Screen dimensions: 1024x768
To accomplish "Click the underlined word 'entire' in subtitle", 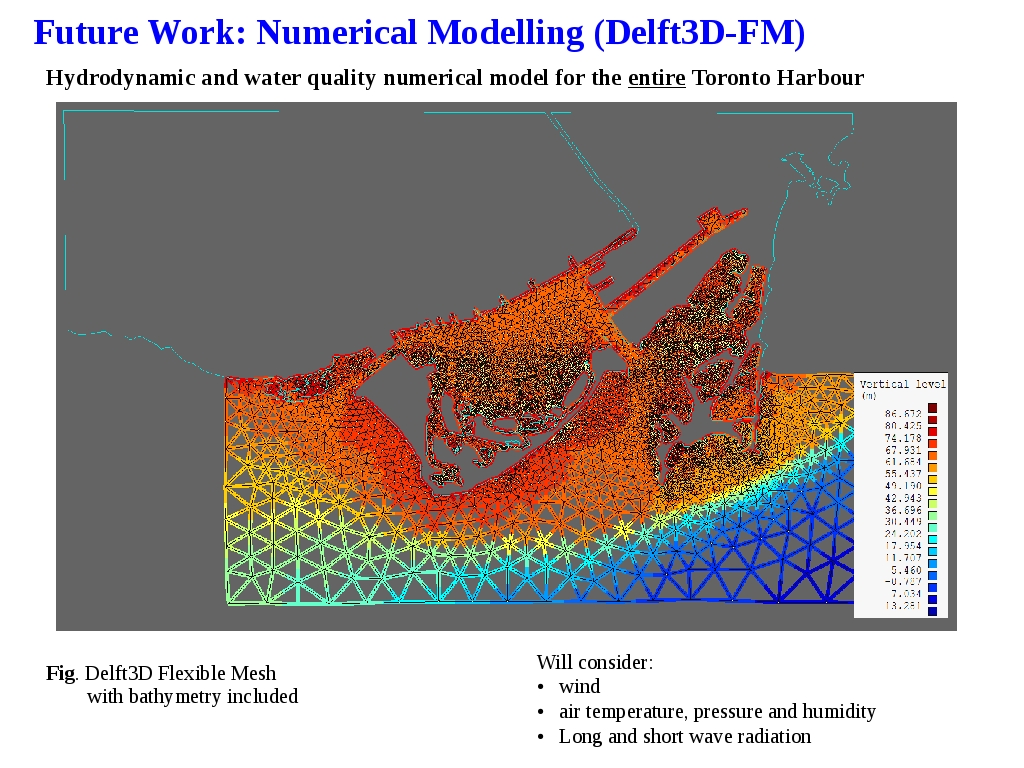I will tap(656, 78).
